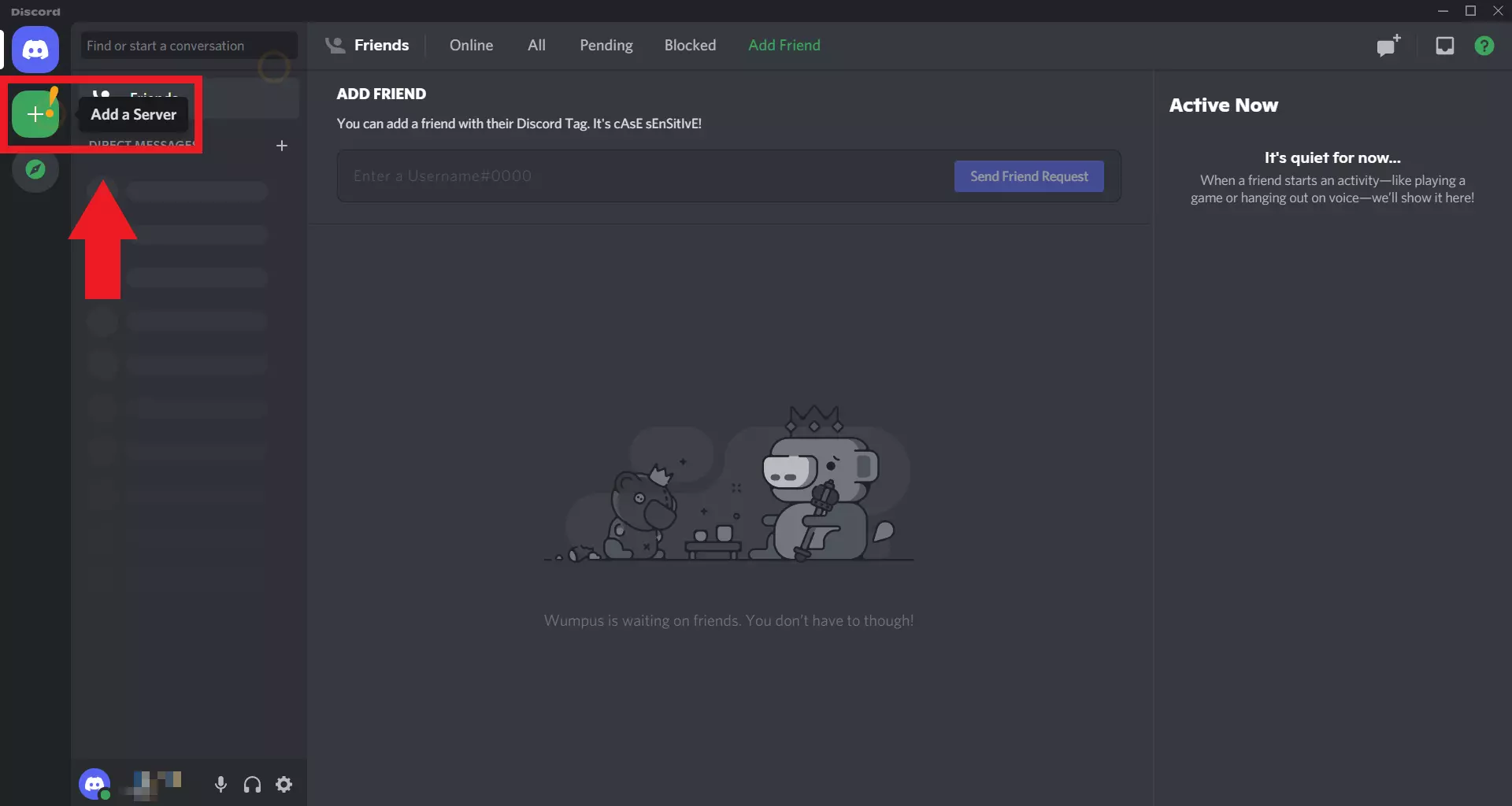Screen dimensions: 1512x806
Task: Click the Active Now heading
Action: [1223, 105]
